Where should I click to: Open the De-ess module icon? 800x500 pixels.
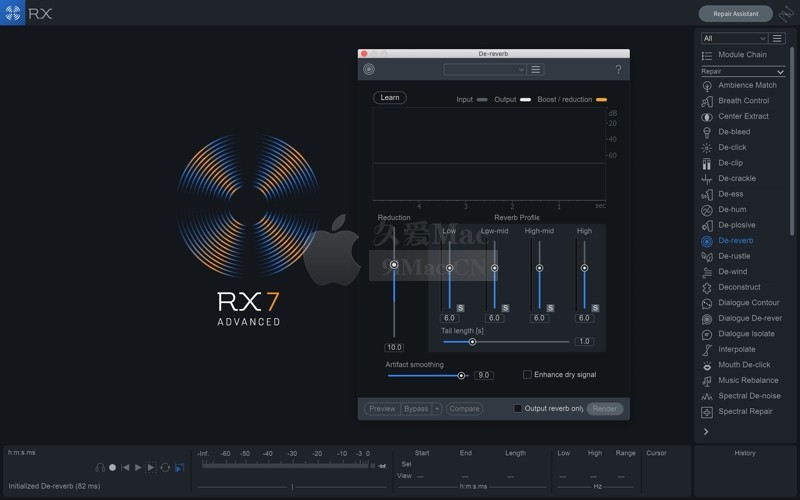(x=707, y=195)
